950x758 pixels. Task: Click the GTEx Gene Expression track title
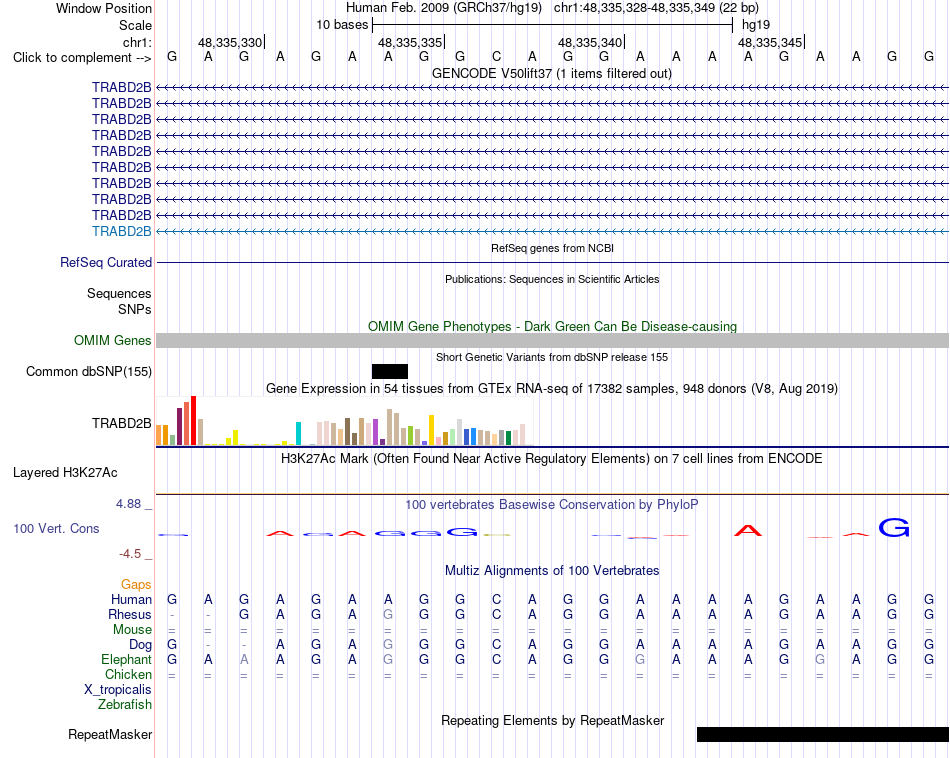click(x=552, y=388)
